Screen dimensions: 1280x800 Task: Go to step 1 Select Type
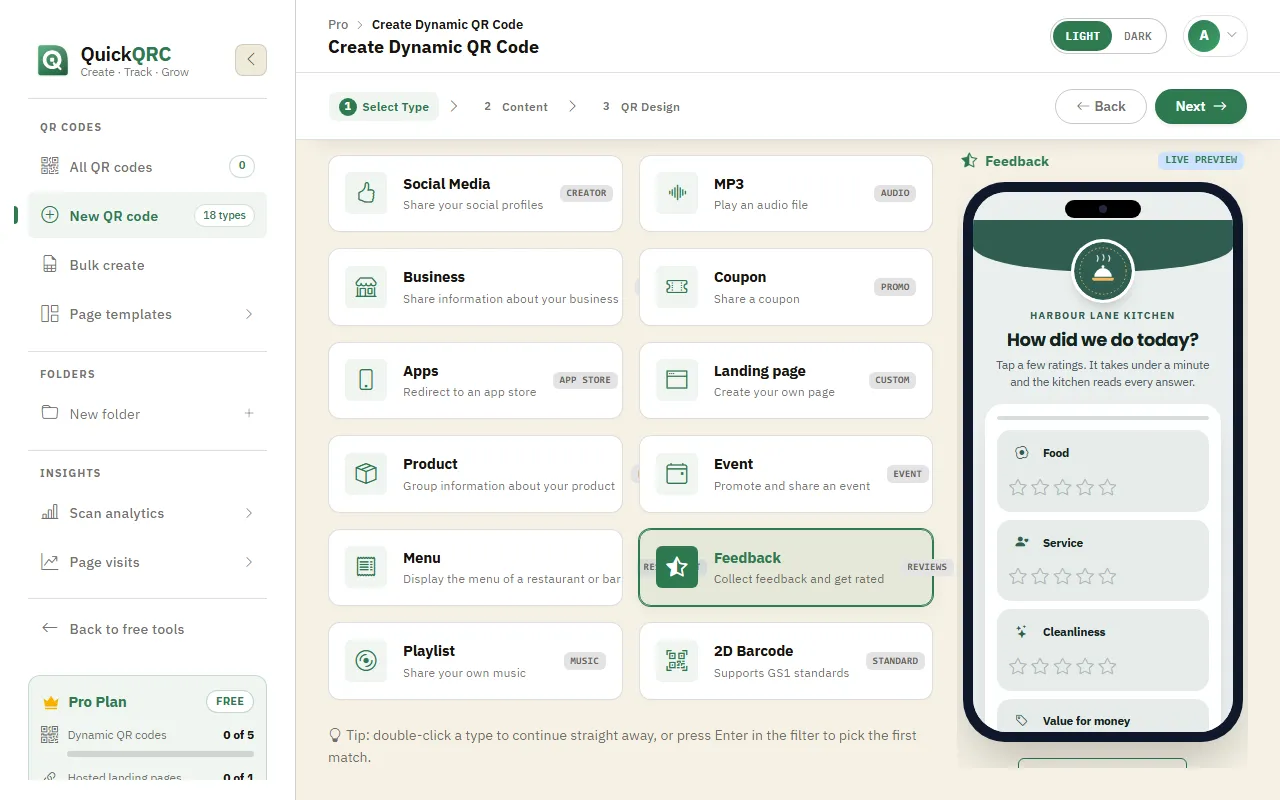(384, 107)
